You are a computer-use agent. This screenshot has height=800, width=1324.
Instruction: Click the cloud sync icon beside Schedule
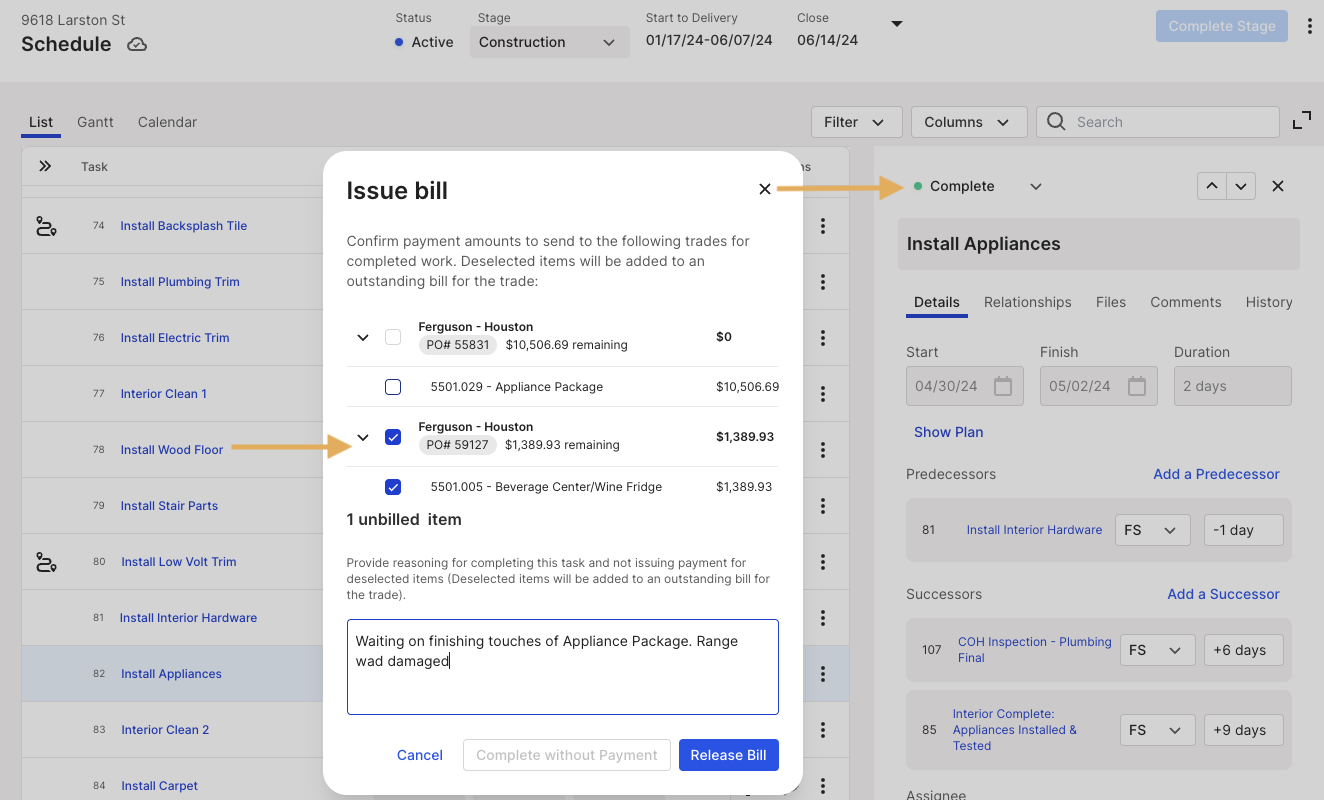click(x=137, y=44)
